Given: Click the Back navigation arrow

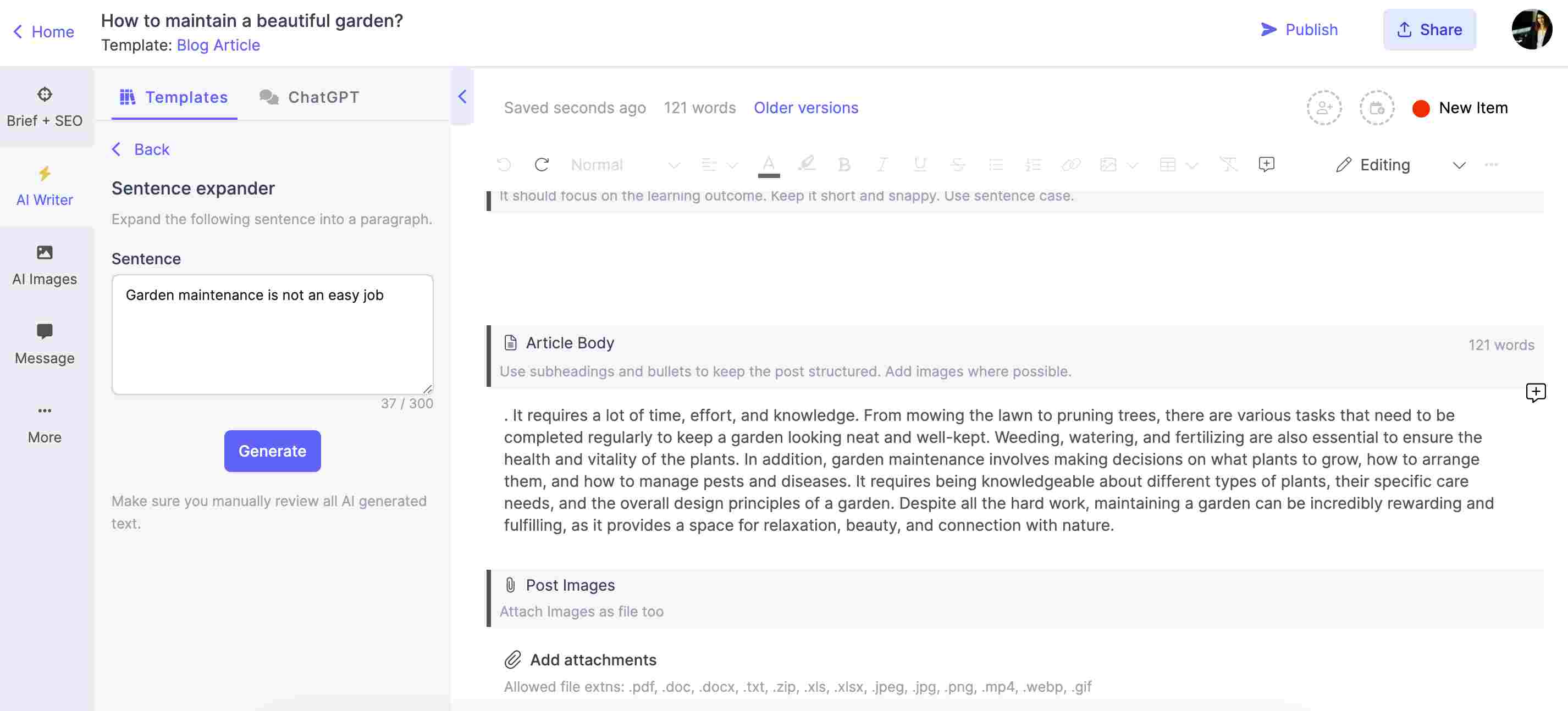Looking at the screenshot, I should pyautogui.click(x=117, y=149).
